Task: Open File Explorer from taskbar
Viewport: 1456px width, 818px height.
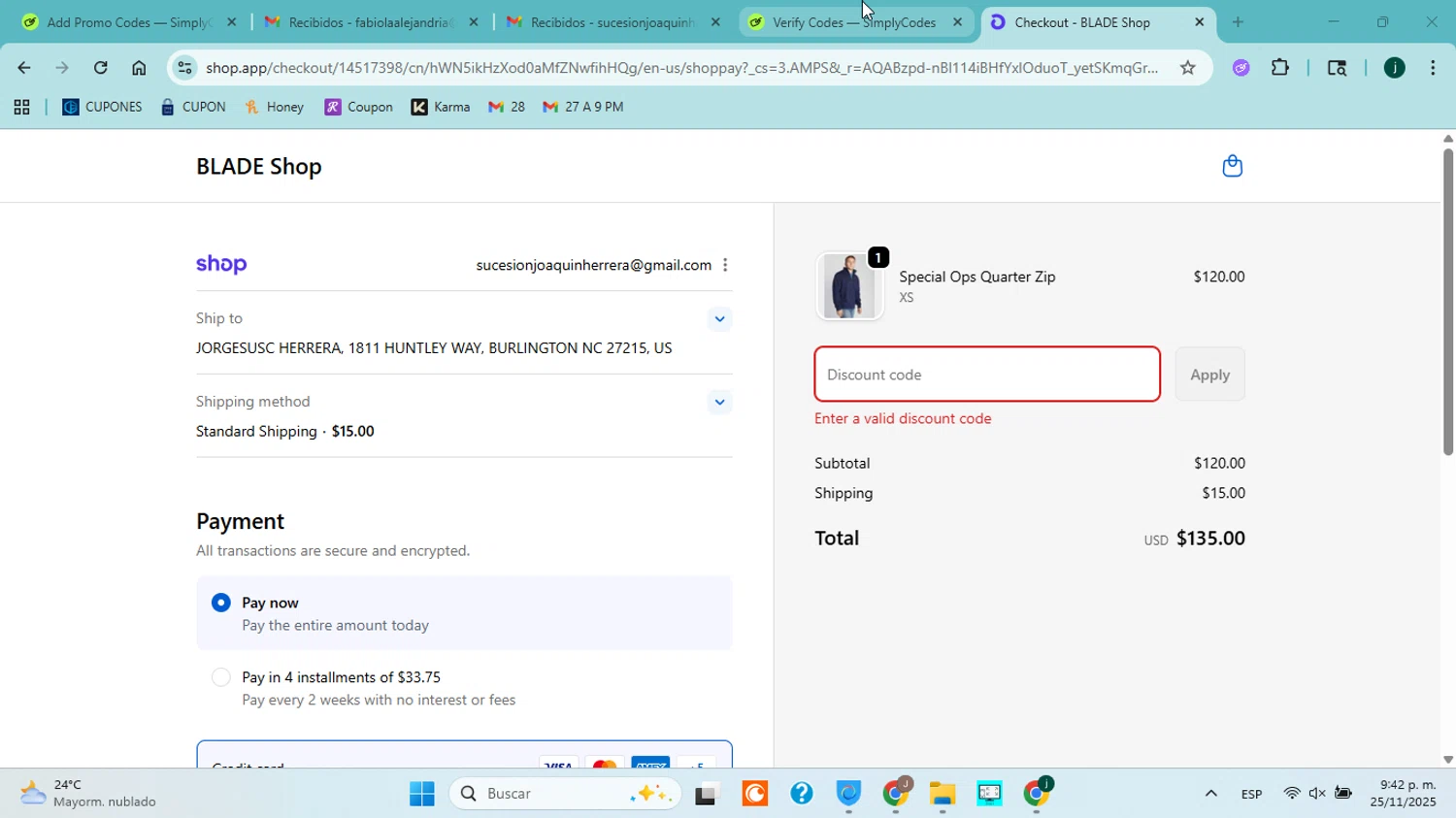Action: 942,794
